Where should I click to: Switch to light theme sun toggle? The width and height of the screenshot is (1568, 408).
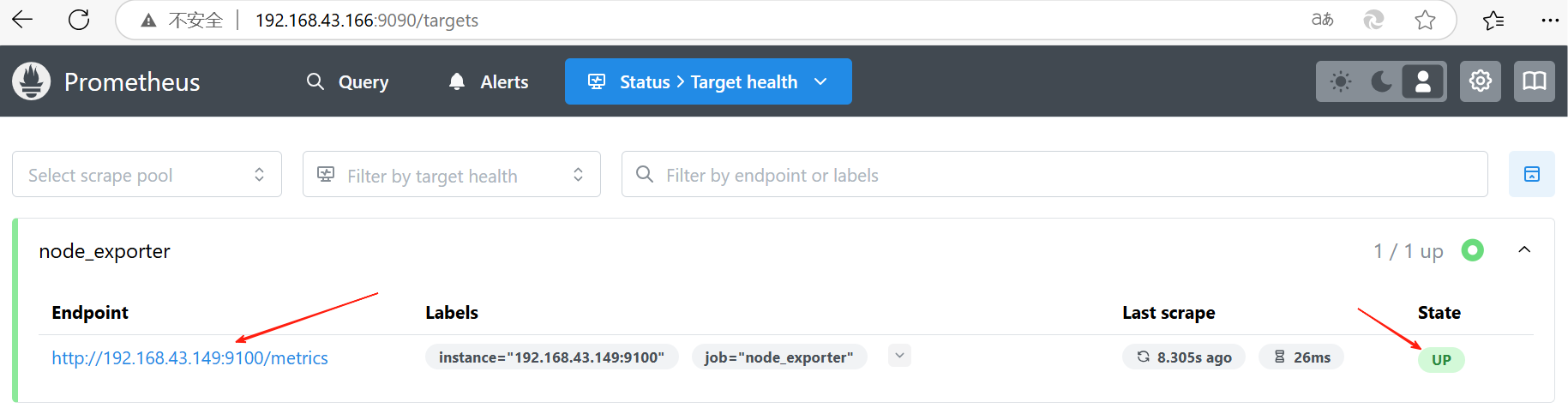(1340, 81)
